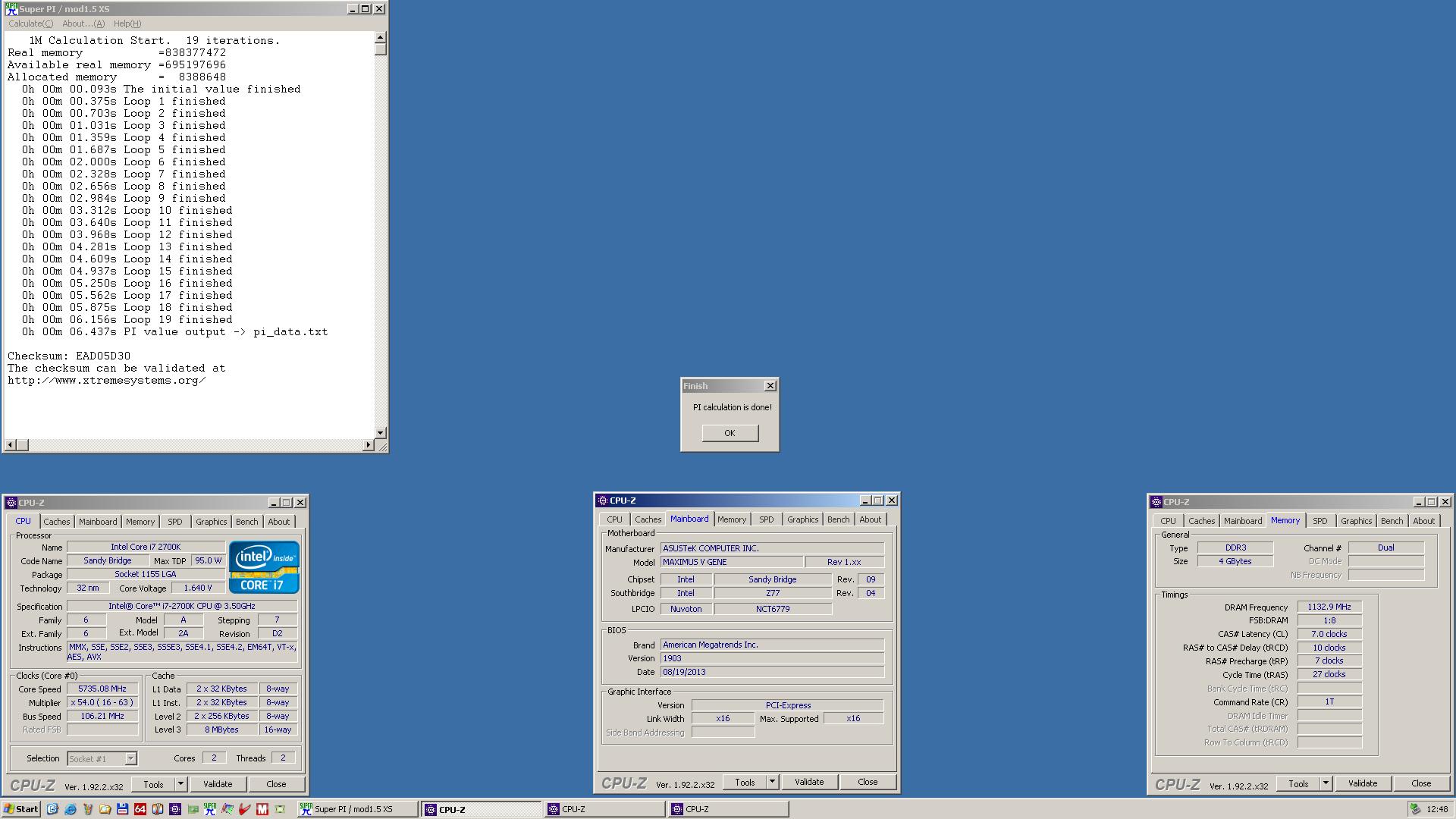Launch Super PI from quick launch icon
The image size is (1456, 819).
(x=210, y=809)
